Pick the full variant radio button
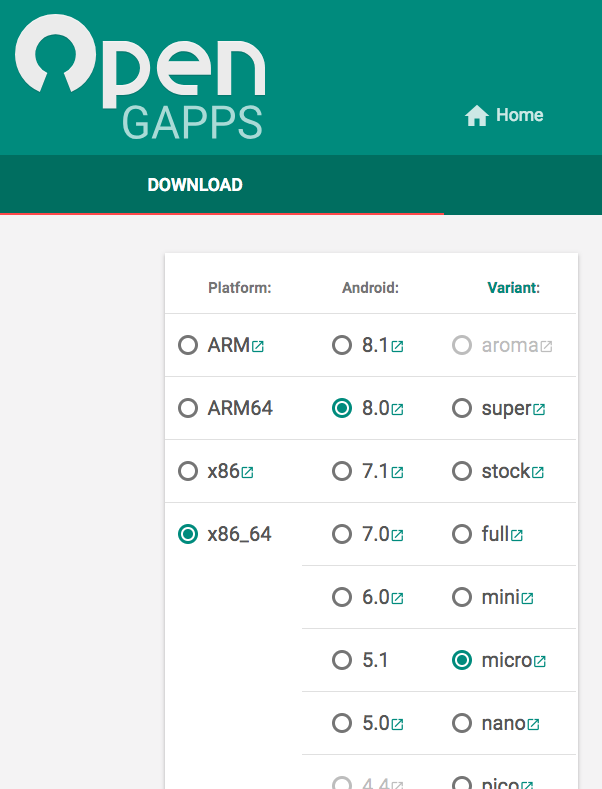The width and height of the screenshot is (602, 789). point(462,534)
